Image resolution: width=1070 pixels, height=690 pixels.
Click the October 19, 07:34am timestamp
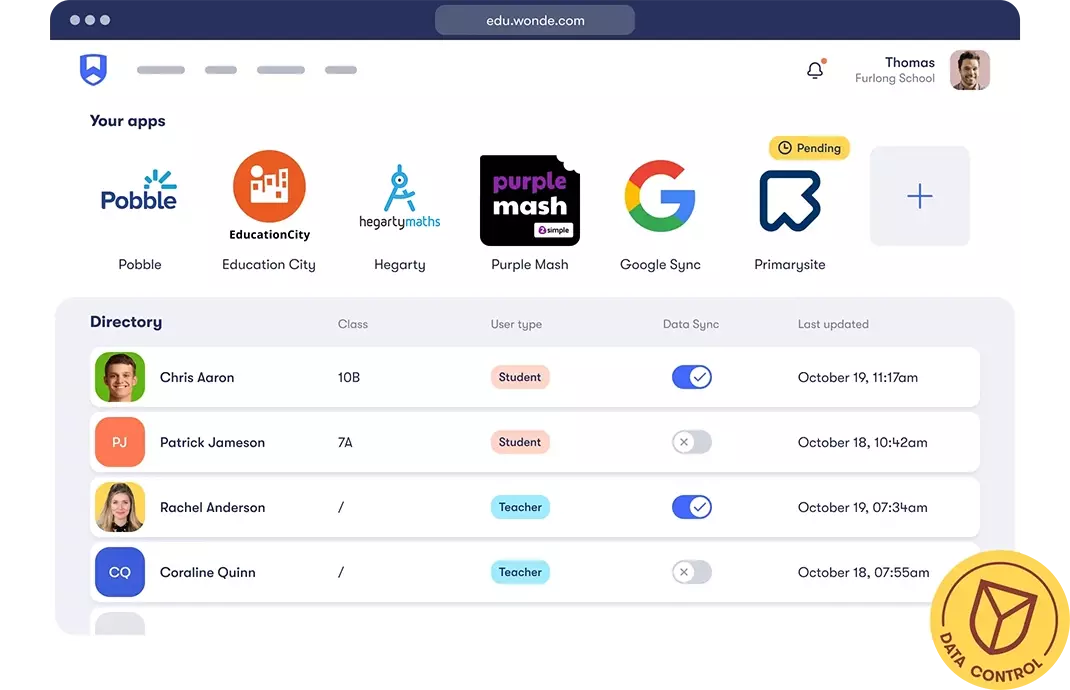pyautogui.click(x=863, y=507)
